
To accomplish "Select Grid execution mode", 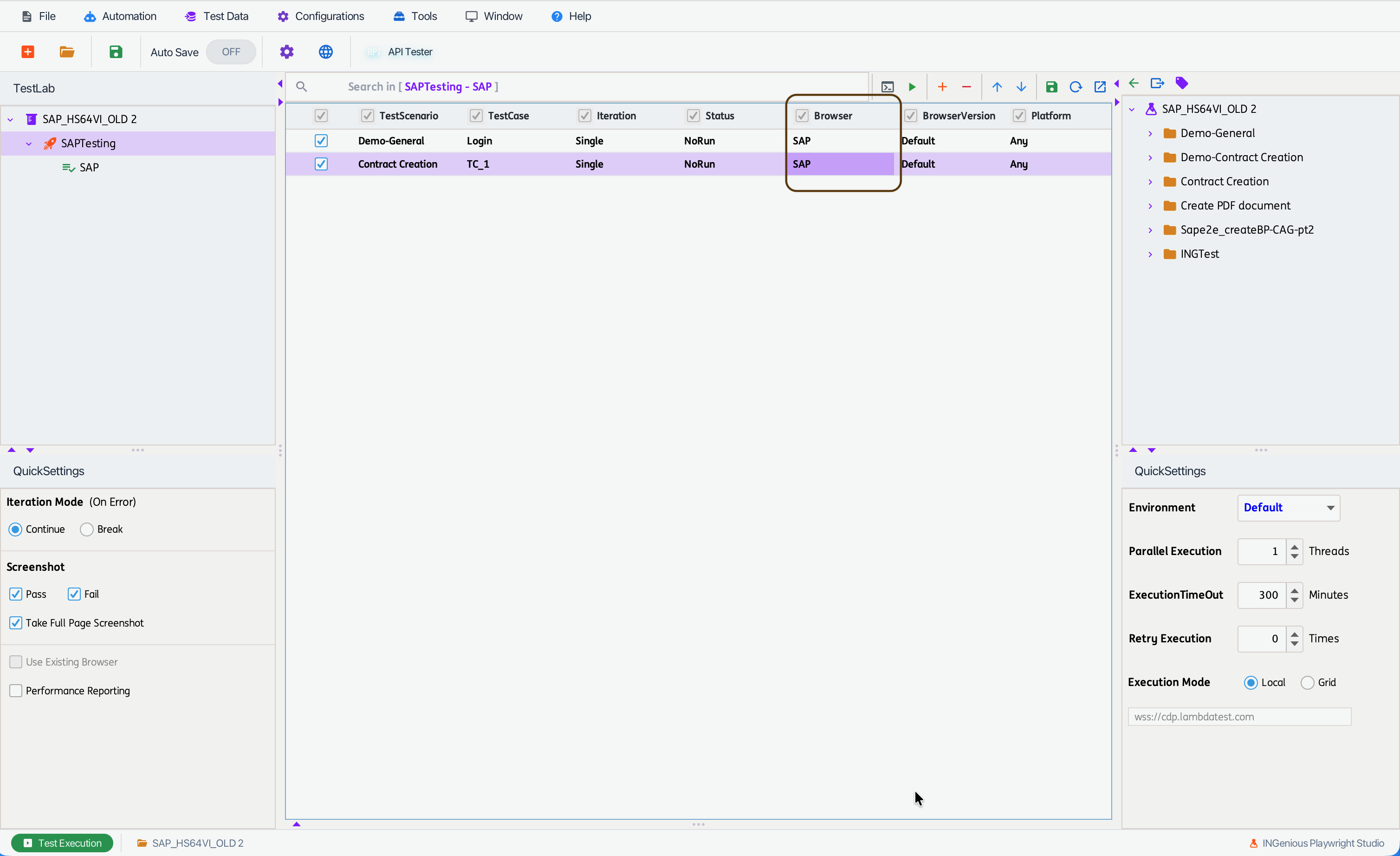I will pyautogui.click(x=1307, y=683).
